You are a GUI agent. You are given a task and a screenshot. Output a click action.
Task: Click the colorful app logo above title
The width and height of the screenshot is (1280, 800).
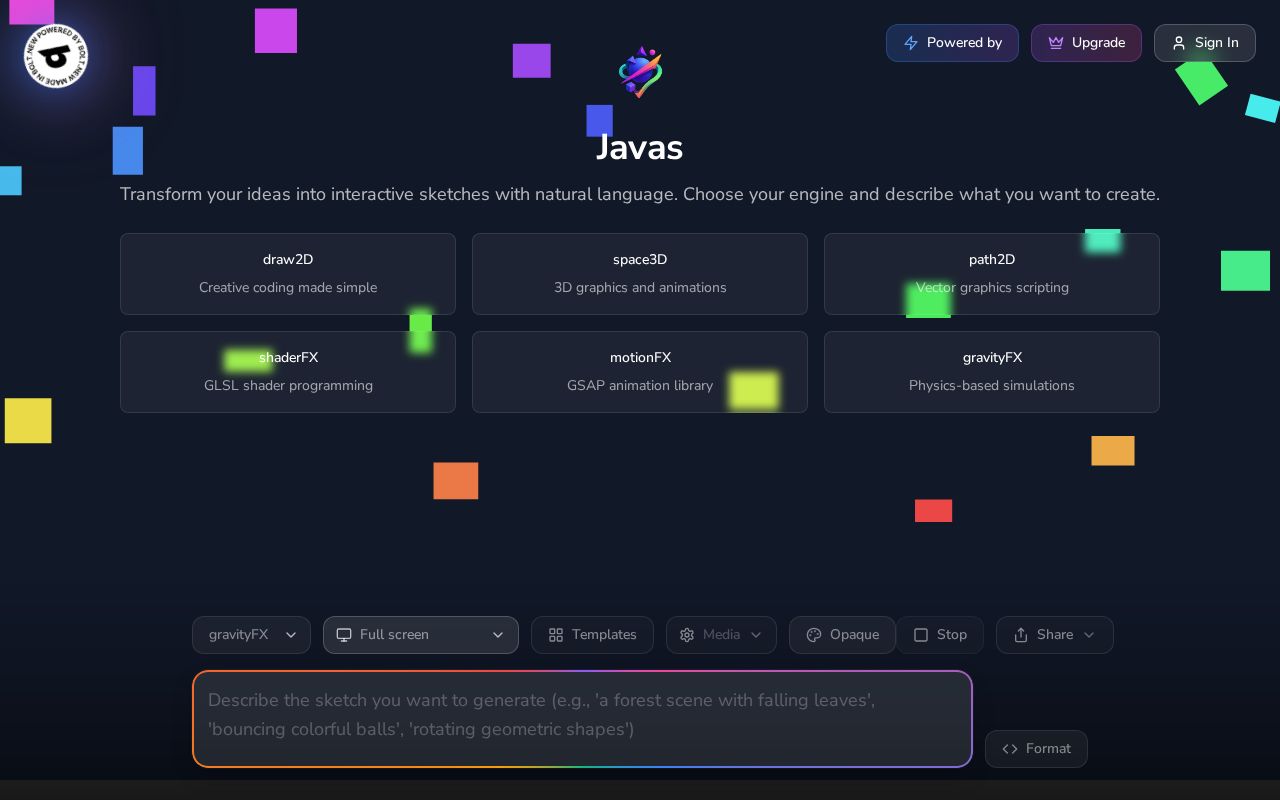tap(640, 72)
